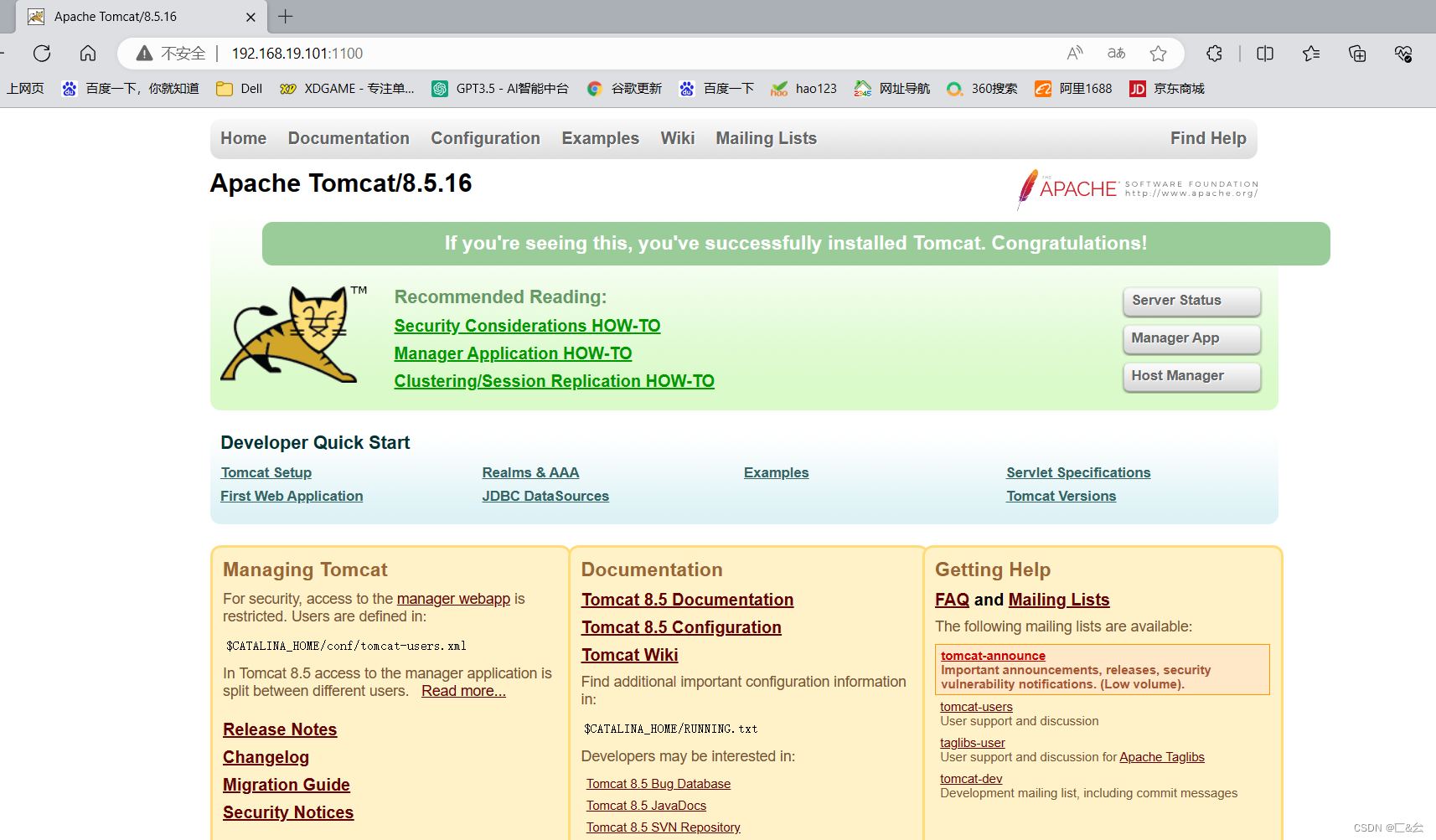Open Configuration in the navigation bar

486,138
